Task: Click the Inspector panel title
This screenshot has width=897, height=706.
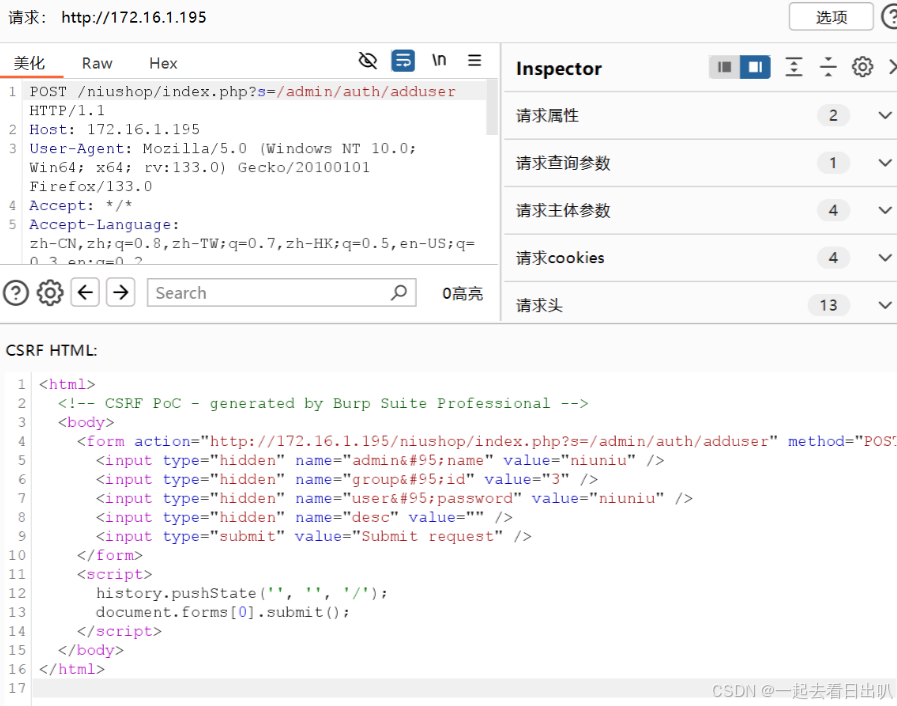Action: (558, 69)
